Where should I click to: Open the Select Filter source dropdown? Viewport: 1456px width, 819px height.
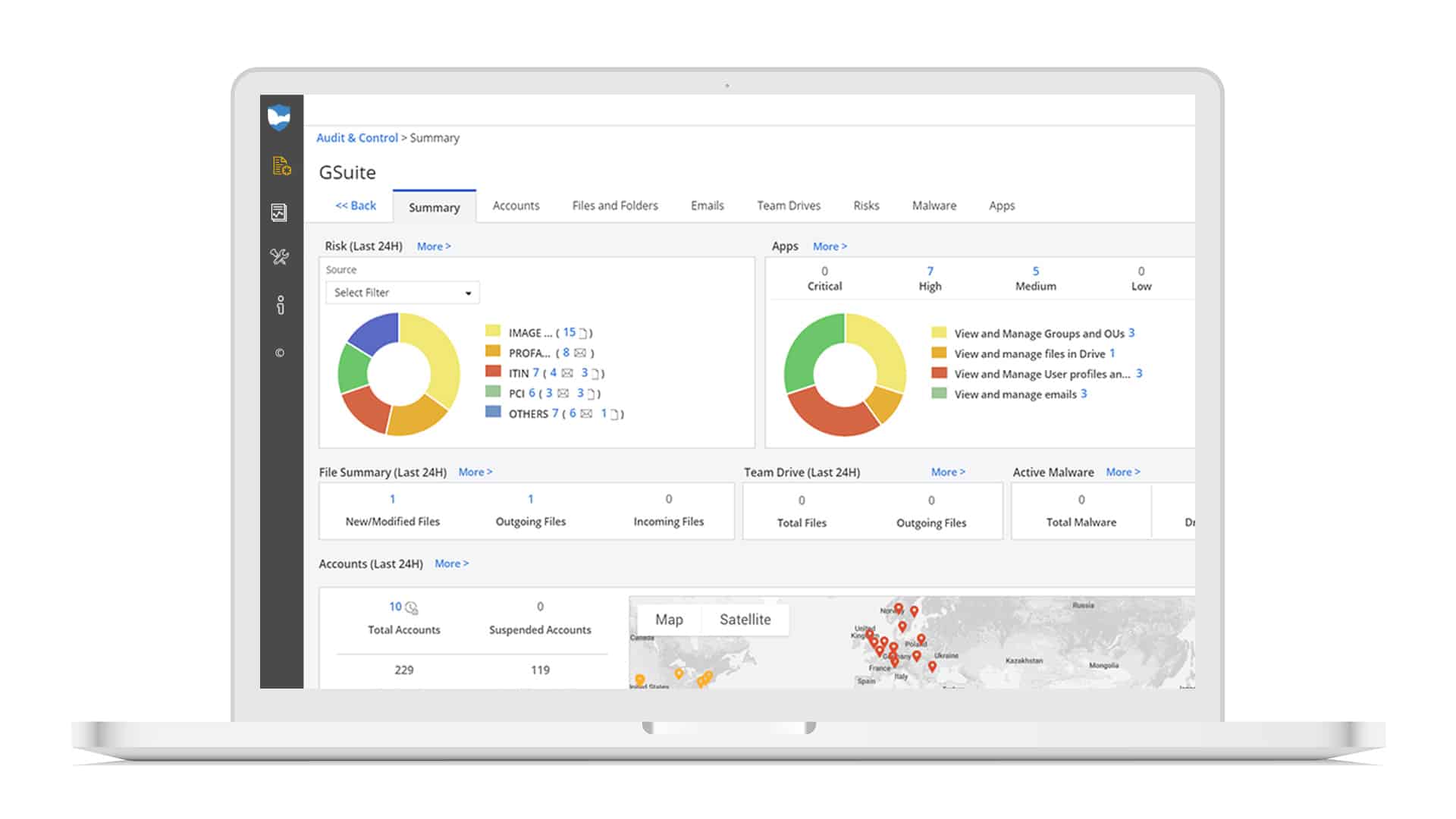click(402, 293)
